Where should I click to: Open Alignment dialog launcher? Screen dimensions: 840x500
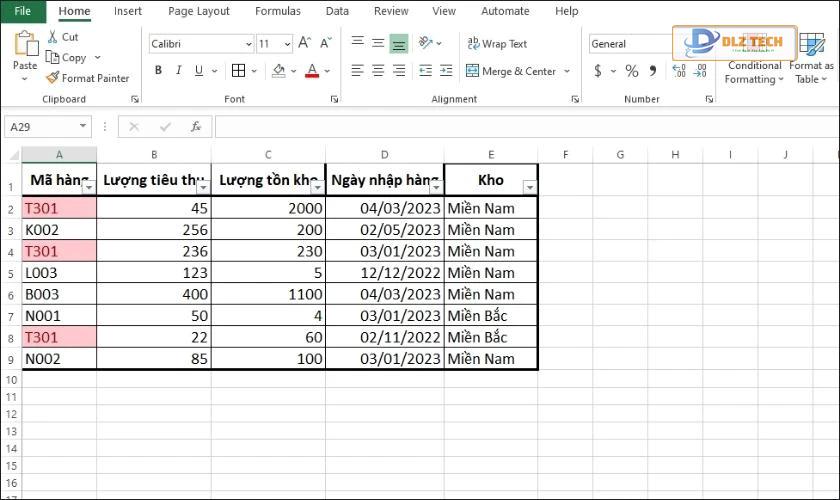575,99
